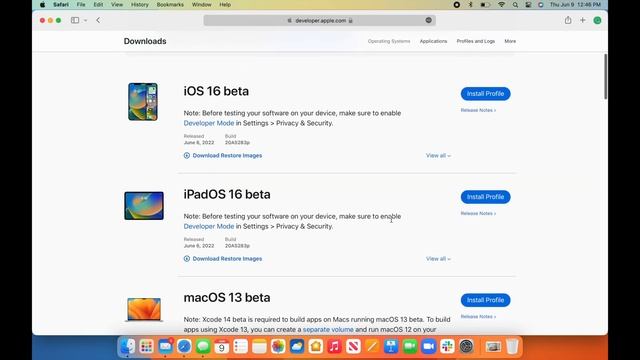This screenshot has height=360, width=640.
Task: Open Release Notes for iOS 16 beta
Action: 478,110
